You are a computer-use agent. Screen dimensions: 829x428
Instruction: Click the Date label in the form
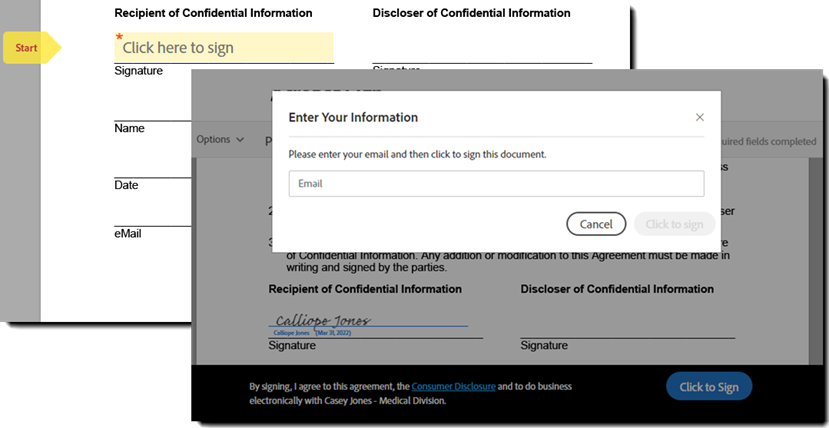126,185
